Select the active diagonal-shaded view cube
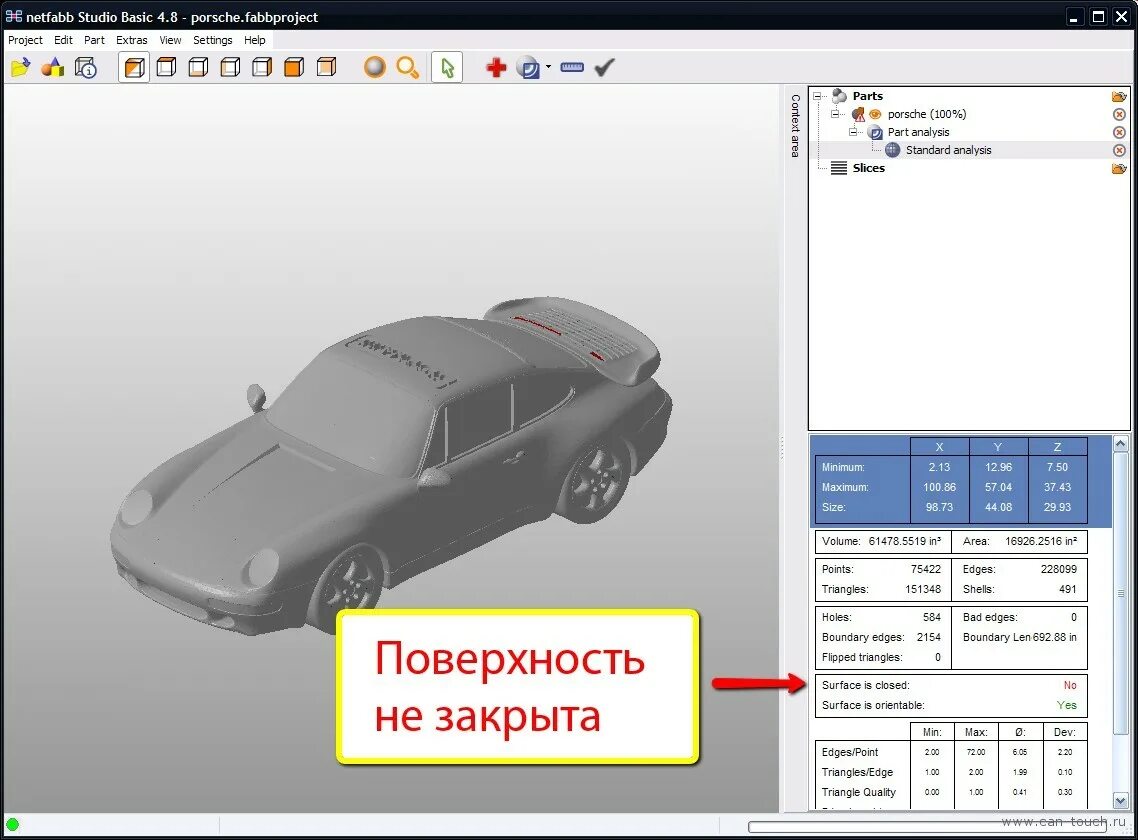Viewport: 1138px width, 840px height. 134,68
